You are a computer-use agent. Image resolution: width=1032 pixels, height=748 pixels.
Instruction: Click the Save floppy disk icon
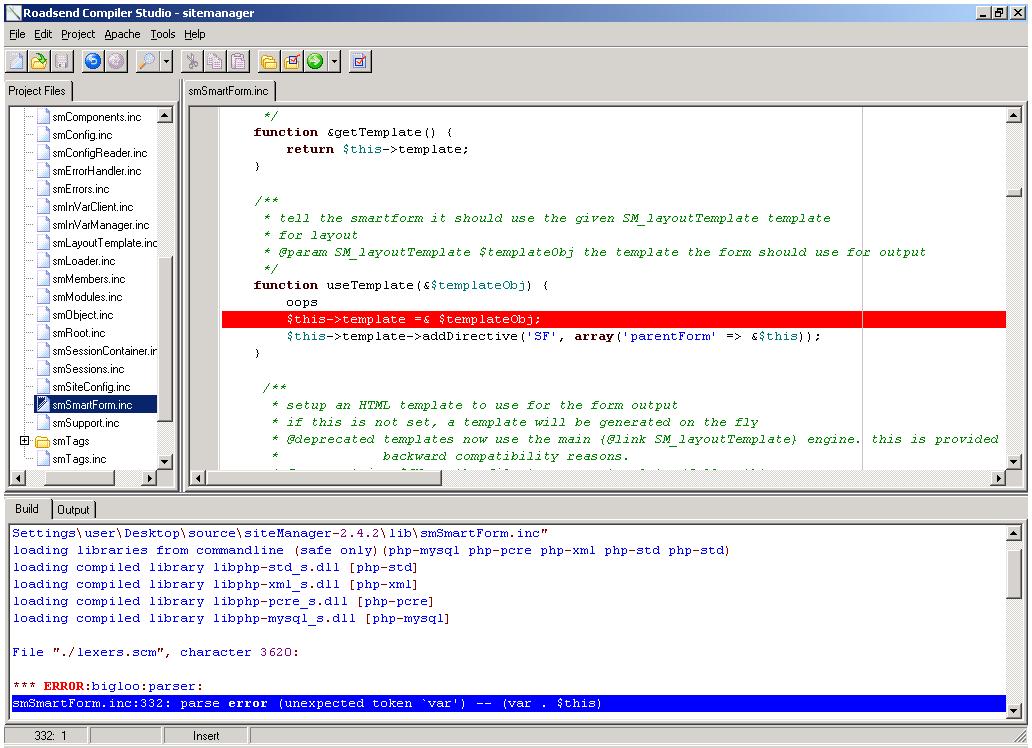(62, 61)
